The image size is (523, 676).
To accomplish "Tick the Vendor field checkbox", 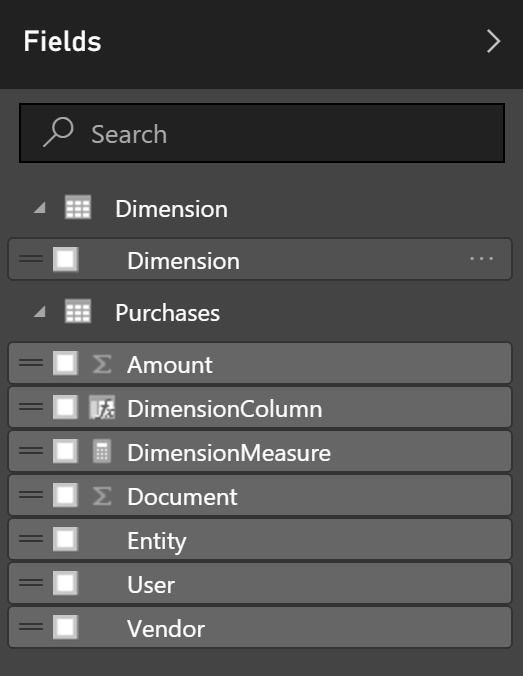I will [66, 627].
